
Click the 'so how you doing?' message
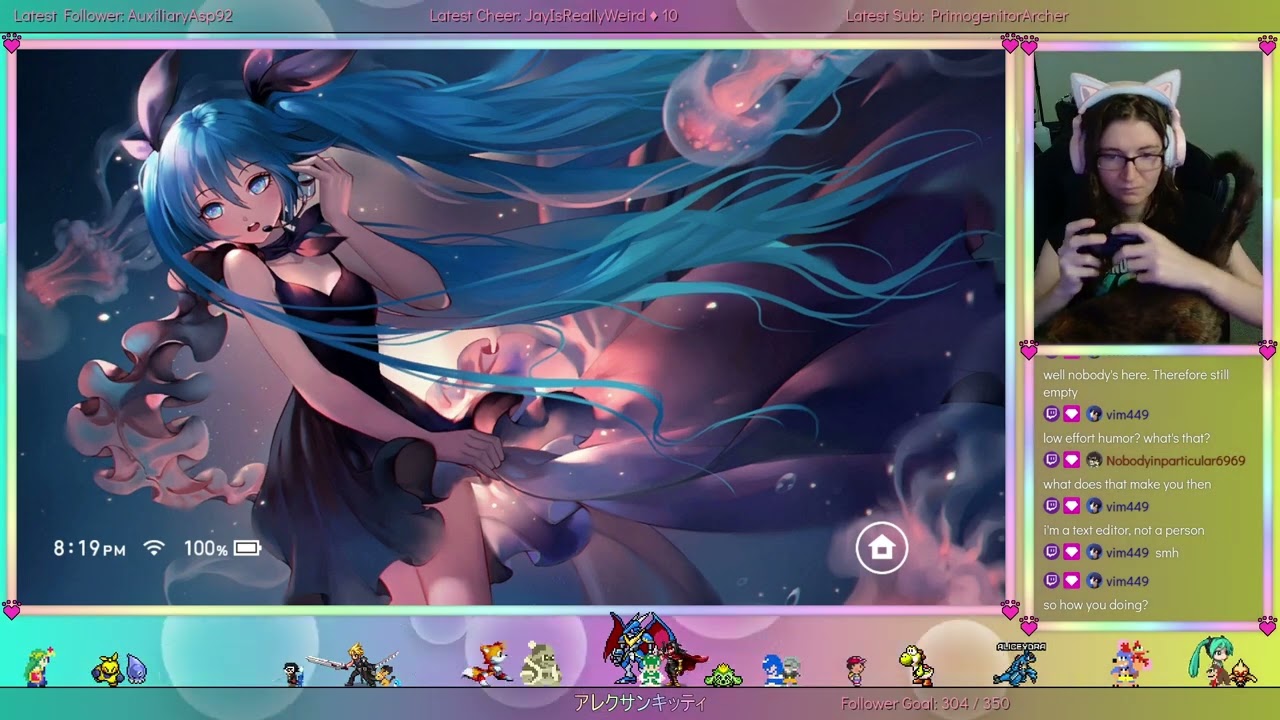click(1095, 605)
